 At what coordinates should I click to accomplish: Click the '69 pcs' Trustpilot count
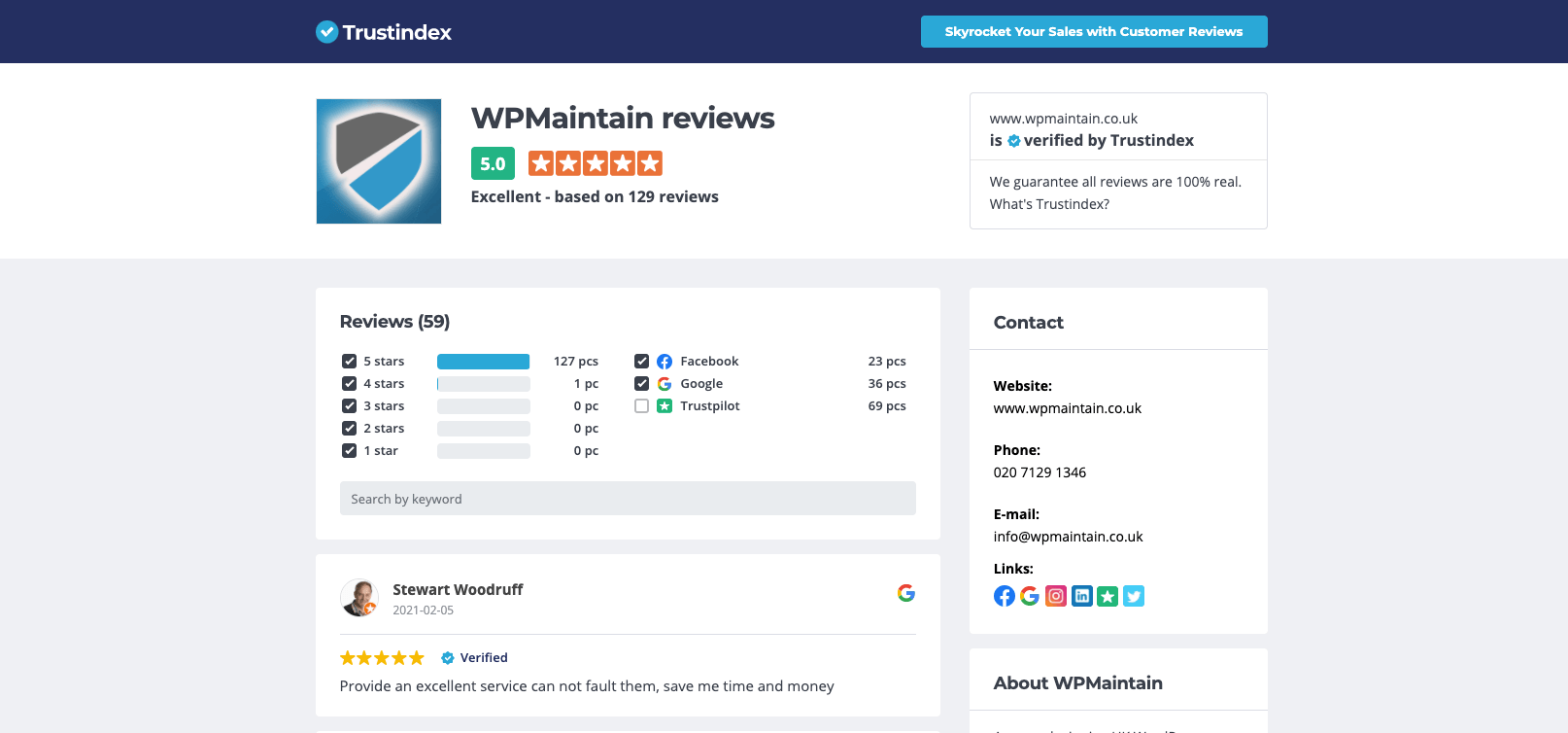887,406
